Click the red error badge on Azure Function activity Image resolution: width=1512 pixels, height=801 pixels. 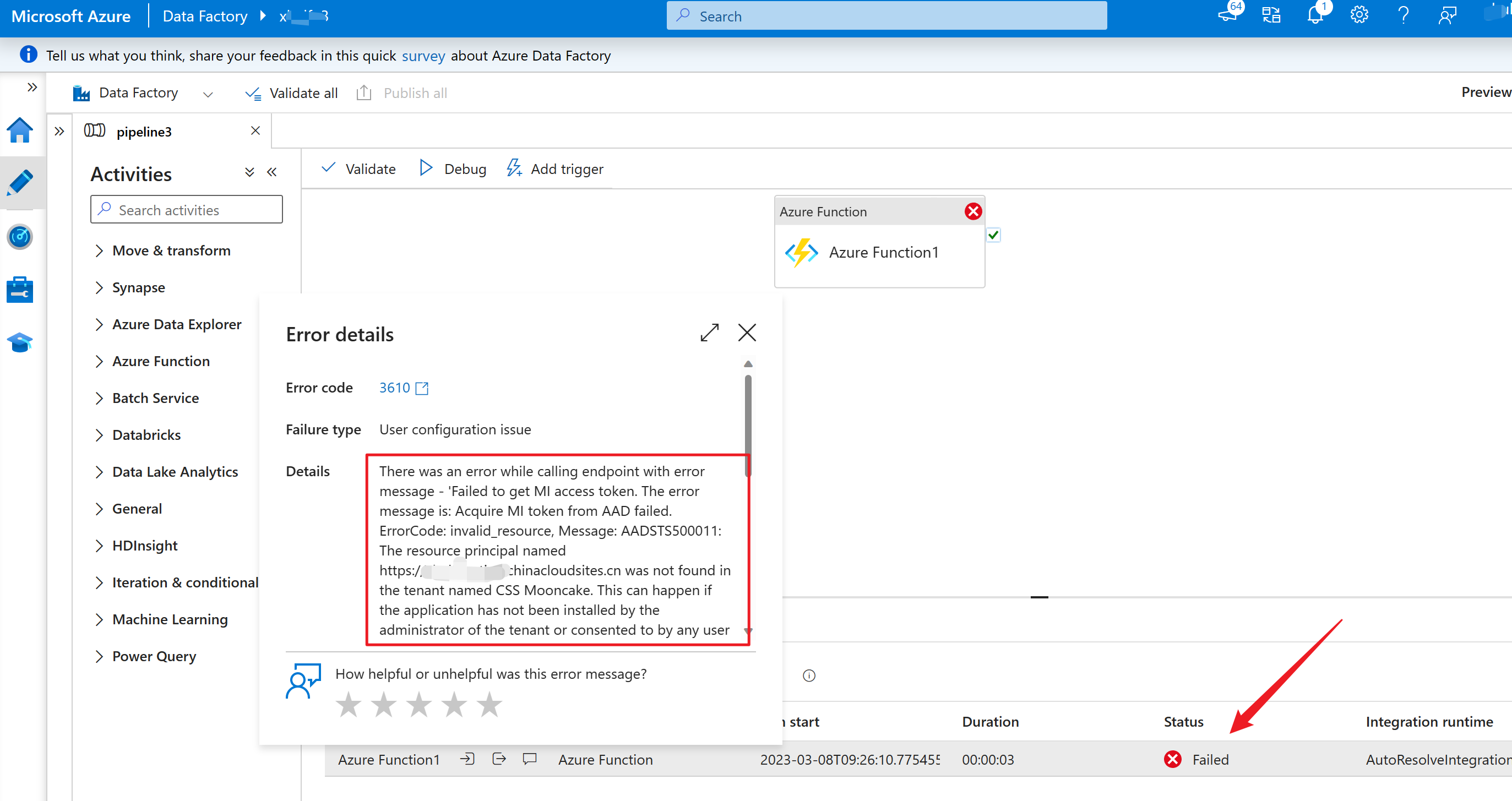tap(972, 211)
